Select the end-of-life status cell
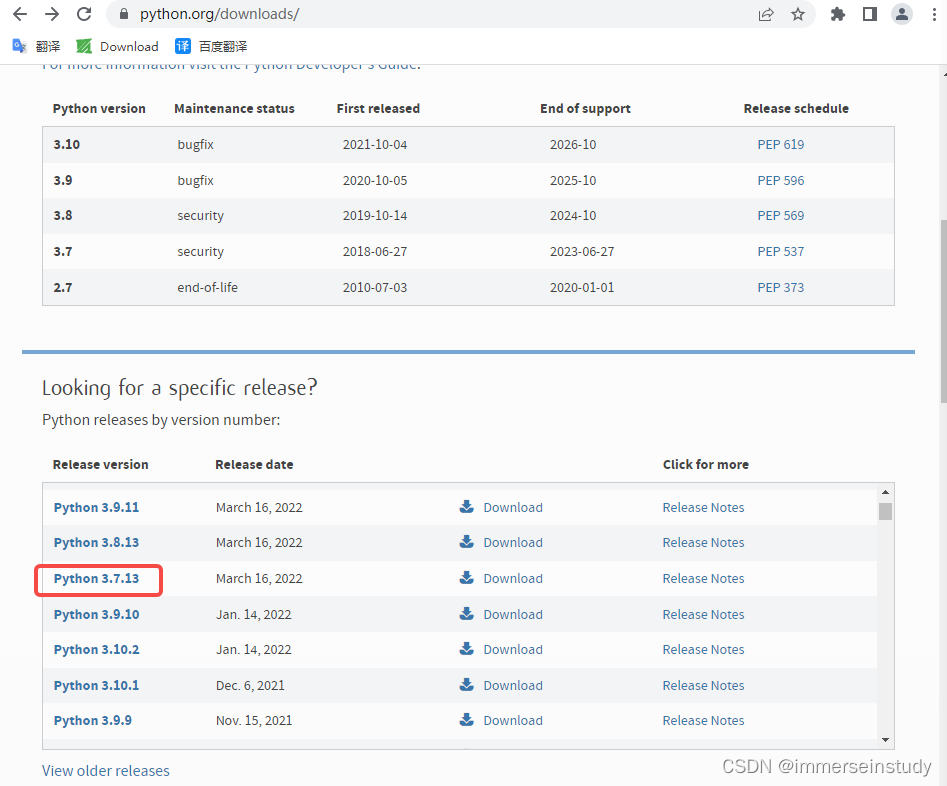Image resolution: width=947 pixels, height=786 pixels. point(207,288)
